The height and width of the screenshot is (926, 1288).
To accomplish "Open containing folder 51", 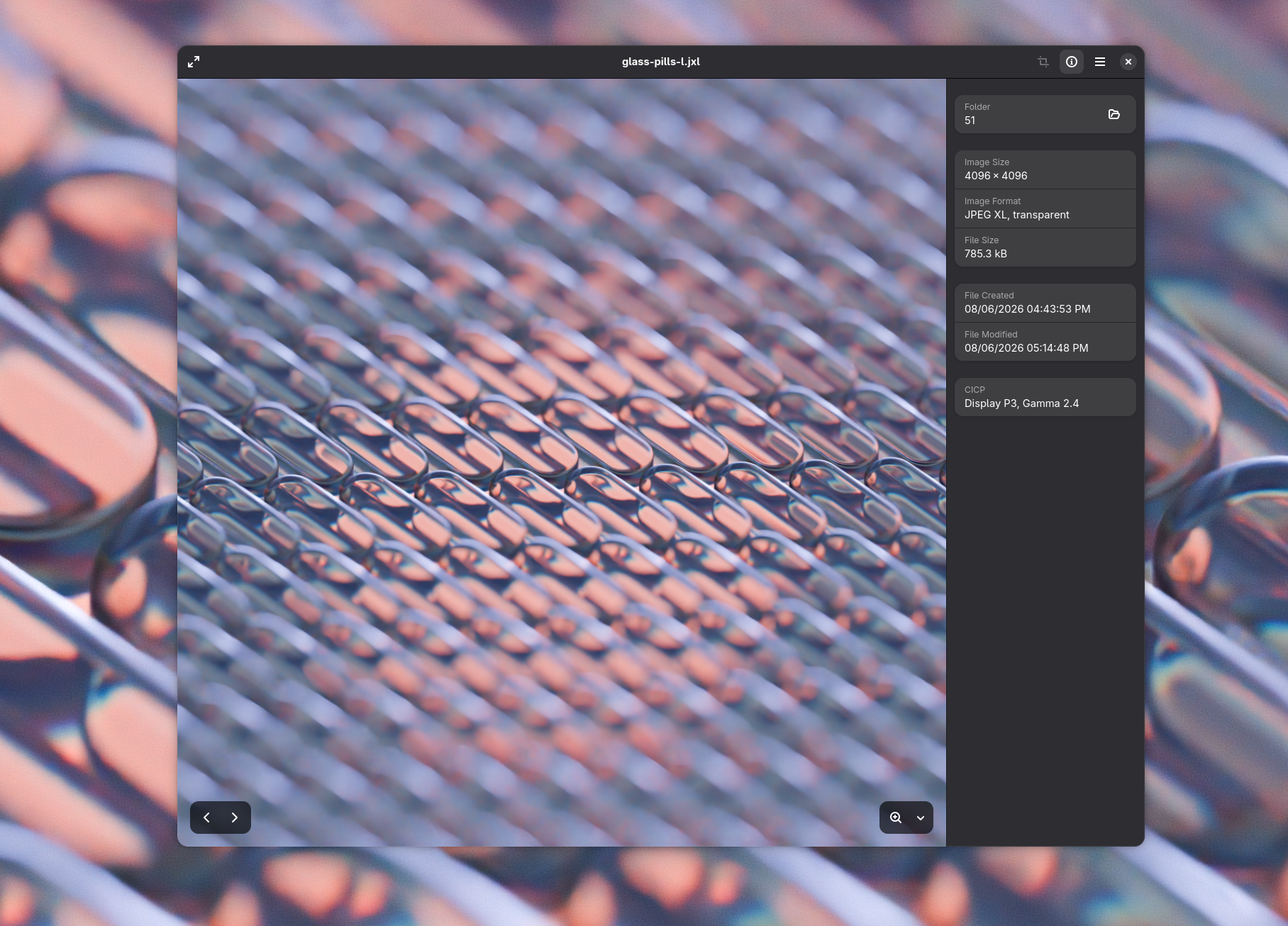I will (1114, 114).
